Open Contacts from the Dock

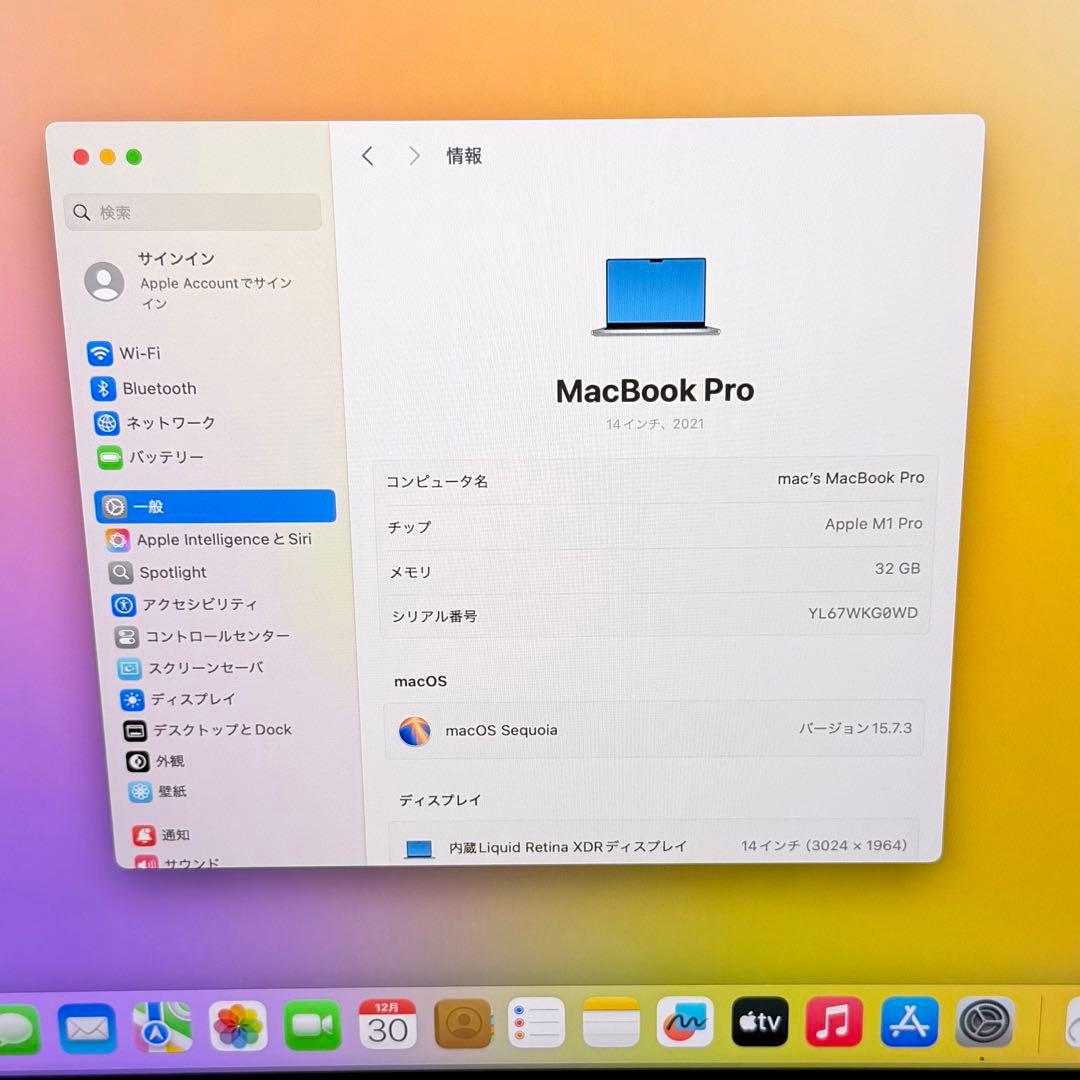tap(464, 1024)
